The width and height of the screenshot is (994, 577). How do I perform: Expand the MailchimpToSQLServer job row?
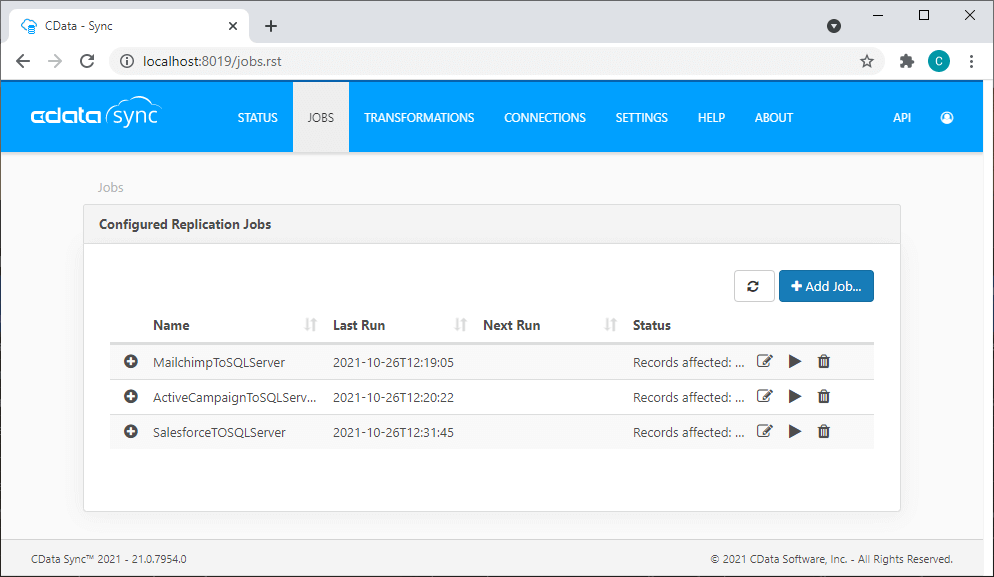[130, 361]
